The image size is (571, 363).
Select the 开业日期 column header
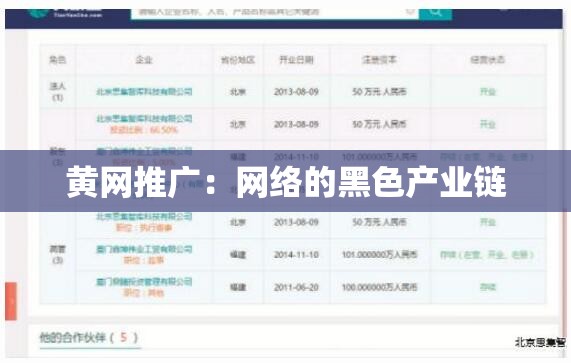coord(296,60)
